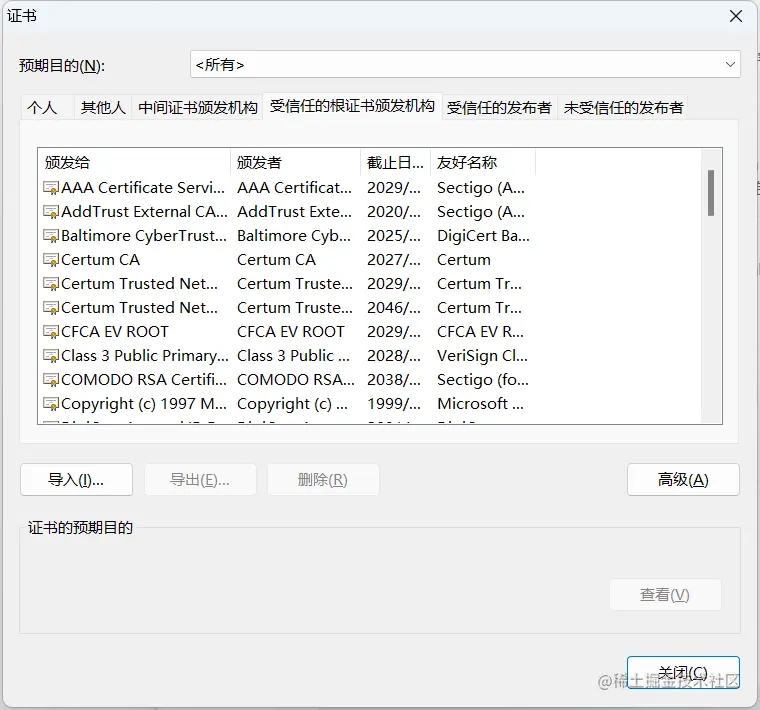
Task: Open the 高级(A) settings button
Action: [683, 479]
